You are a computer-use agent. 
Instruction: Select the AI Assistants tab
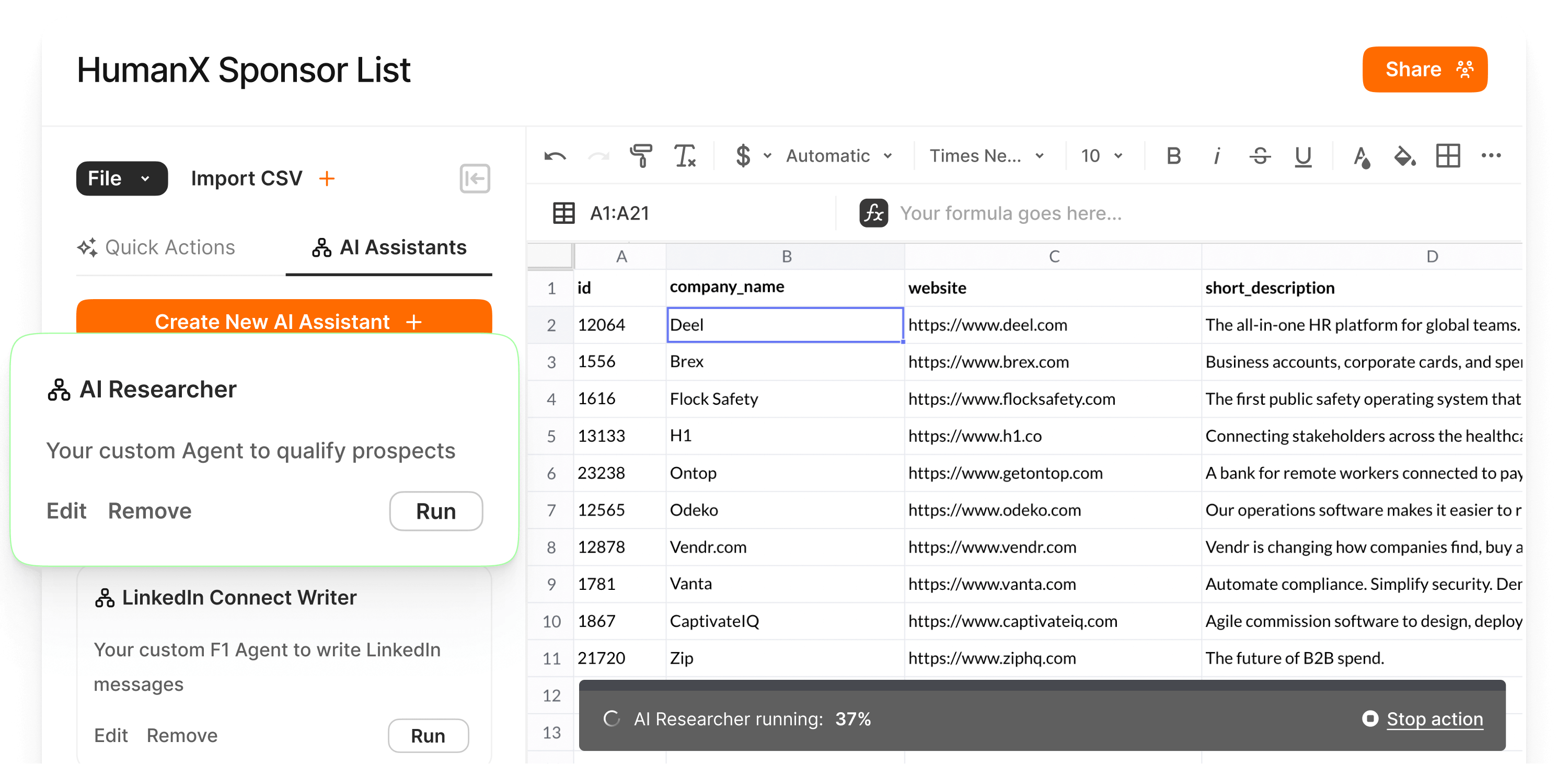coord(389,248)
